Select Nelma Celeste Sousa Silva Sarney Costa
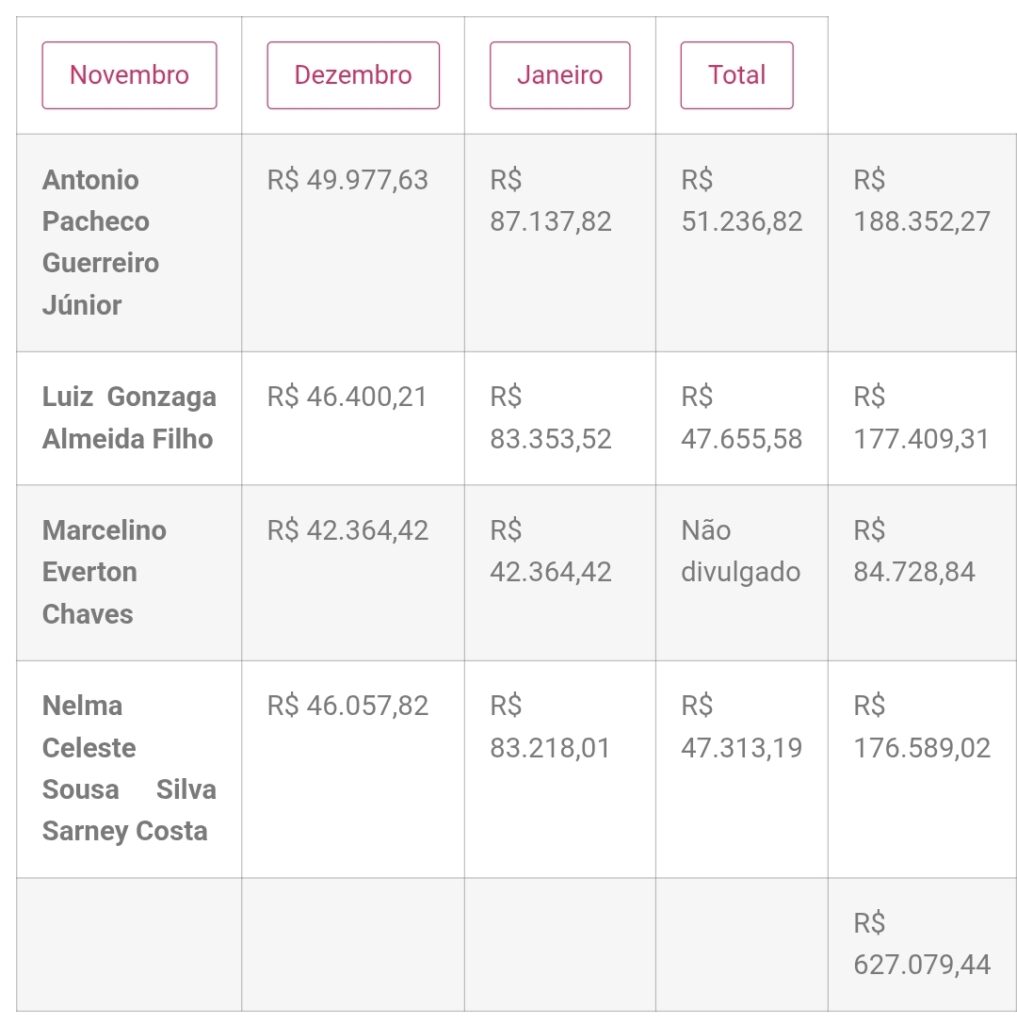The image size is (1017, 1024). click(129, 768)
